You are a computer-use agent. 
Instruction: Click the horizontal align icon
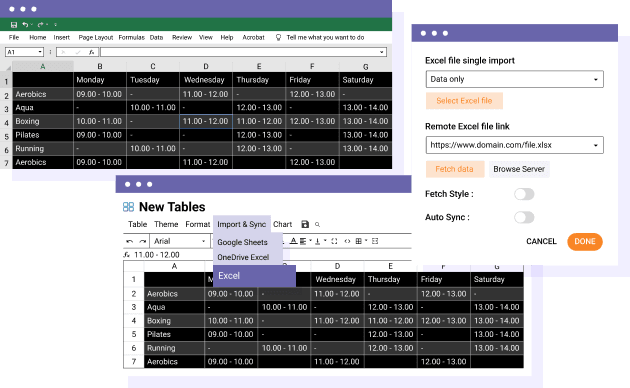303,241
